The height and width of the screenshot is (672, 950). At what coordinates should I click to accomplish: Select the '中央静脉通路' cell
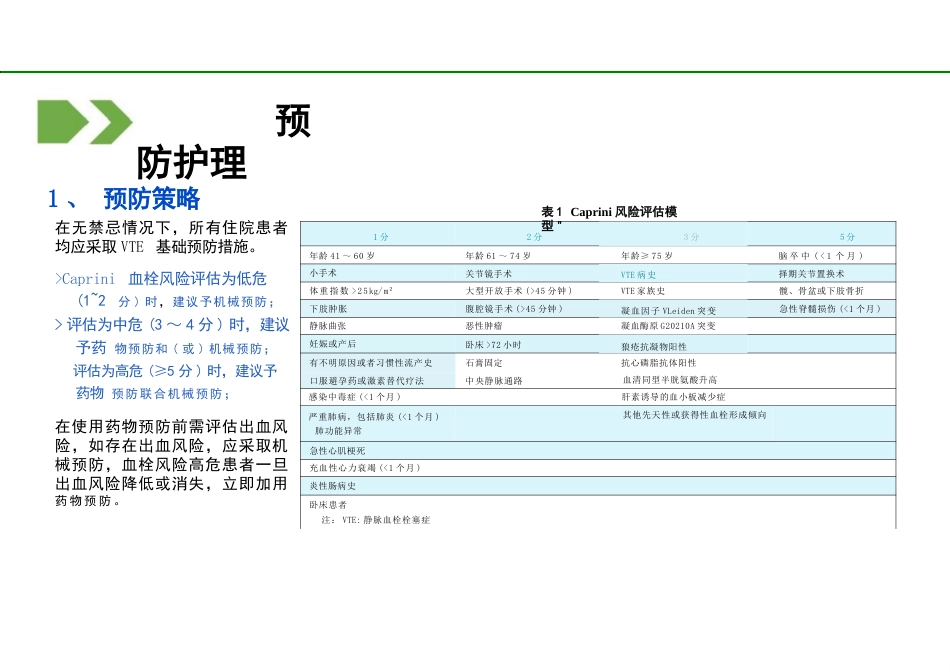[x=494, y=381]
